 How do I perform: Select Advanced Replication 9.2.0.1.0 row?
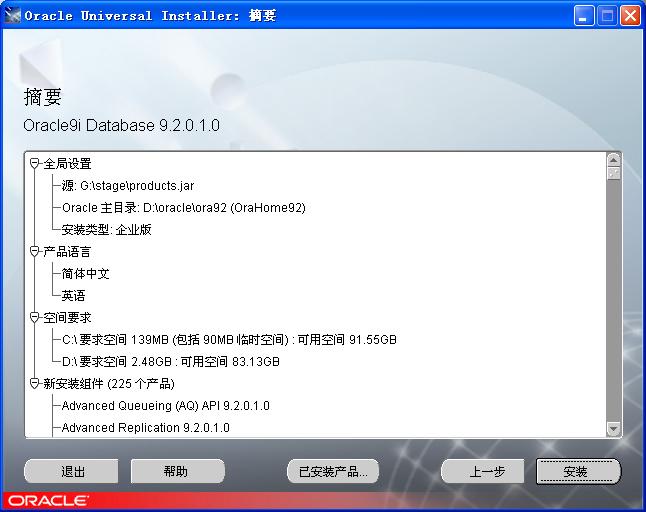click(145, 428)
